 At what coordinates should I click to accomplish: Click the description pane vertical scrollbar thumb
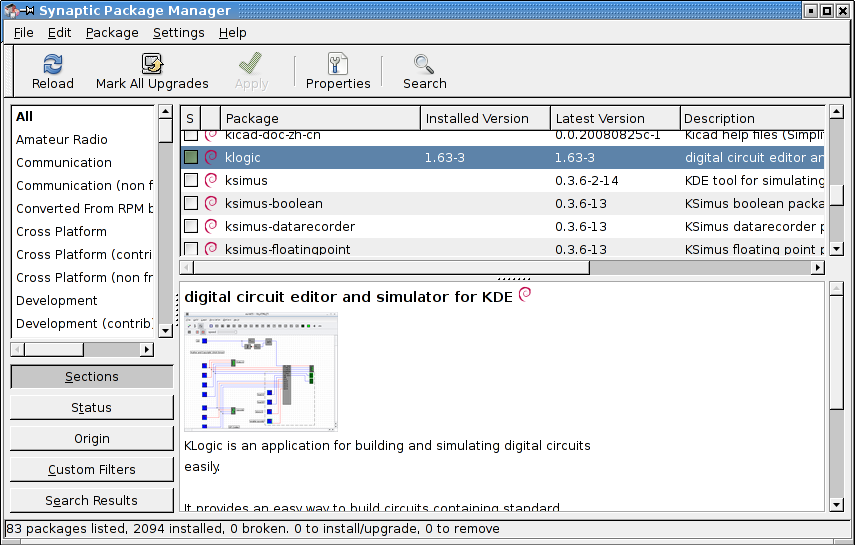click(836, 352)
